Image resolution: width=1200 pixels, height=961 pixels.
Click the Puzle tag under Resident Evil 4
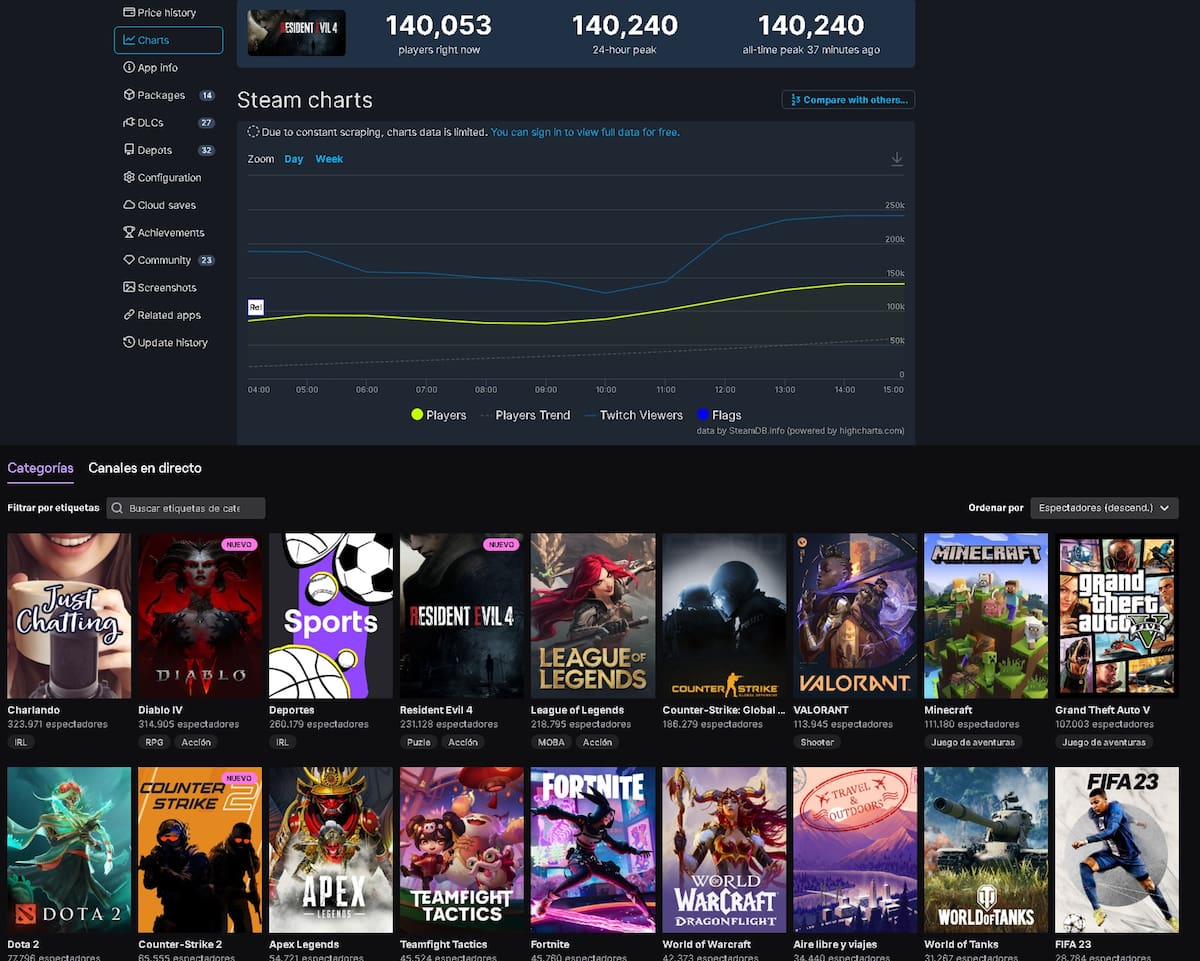(x=419, y=742)
